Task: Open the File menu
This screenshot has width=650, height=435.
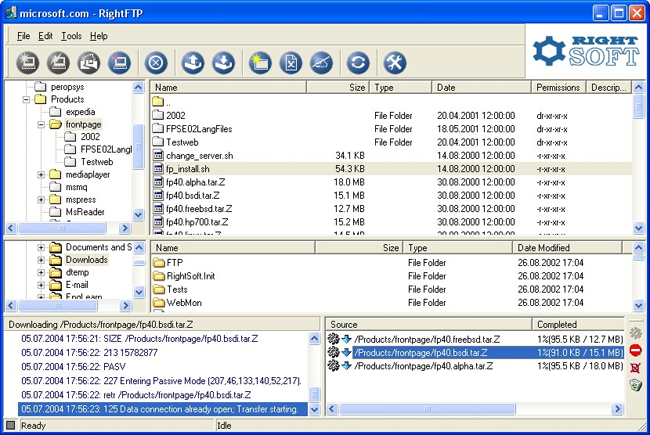Action: tap(23, 36)
